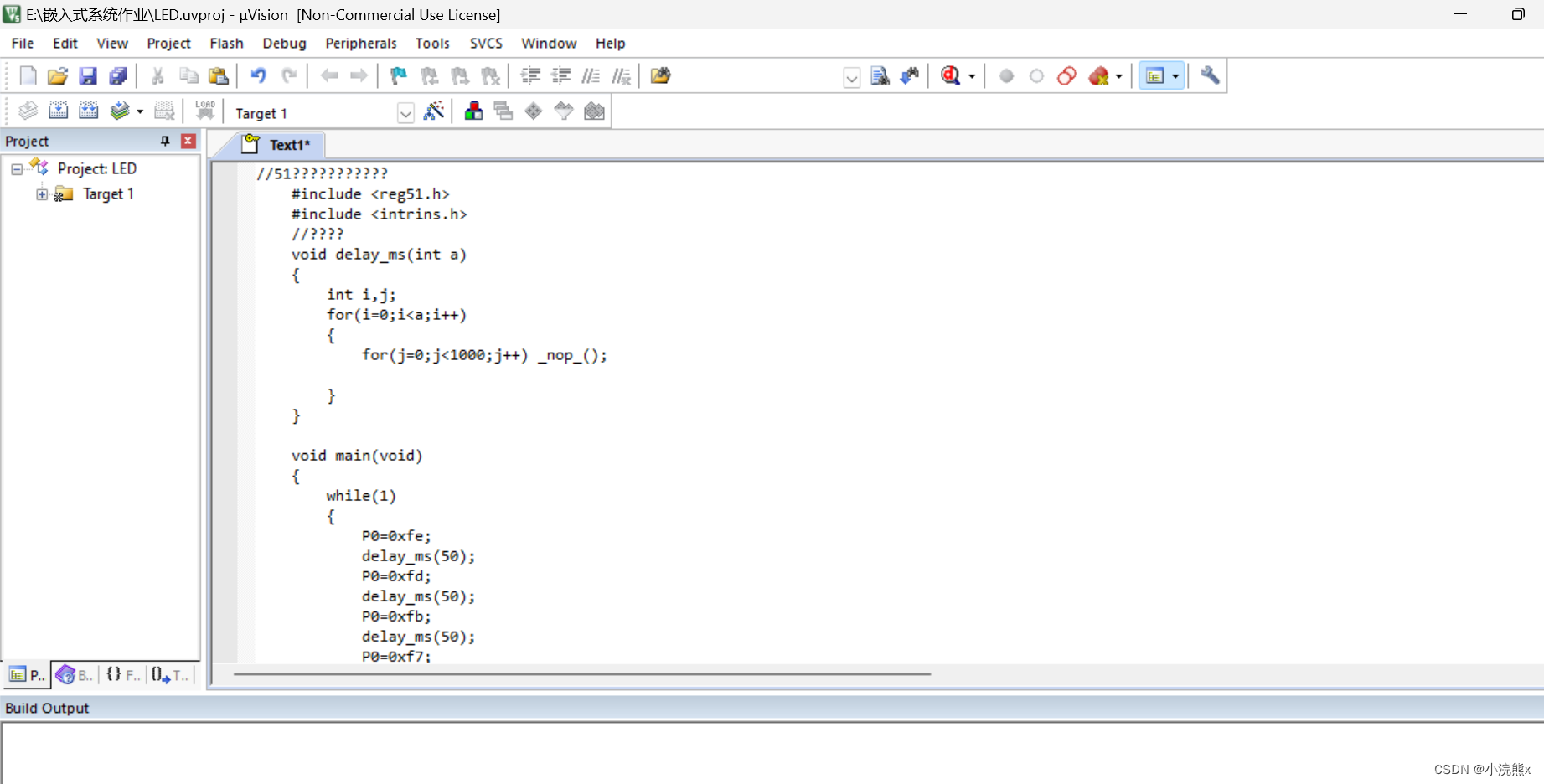The height and width of the screenshot is (784, 1544).
Task: Pin or auto-hide the Project panel
Action: 165,141
